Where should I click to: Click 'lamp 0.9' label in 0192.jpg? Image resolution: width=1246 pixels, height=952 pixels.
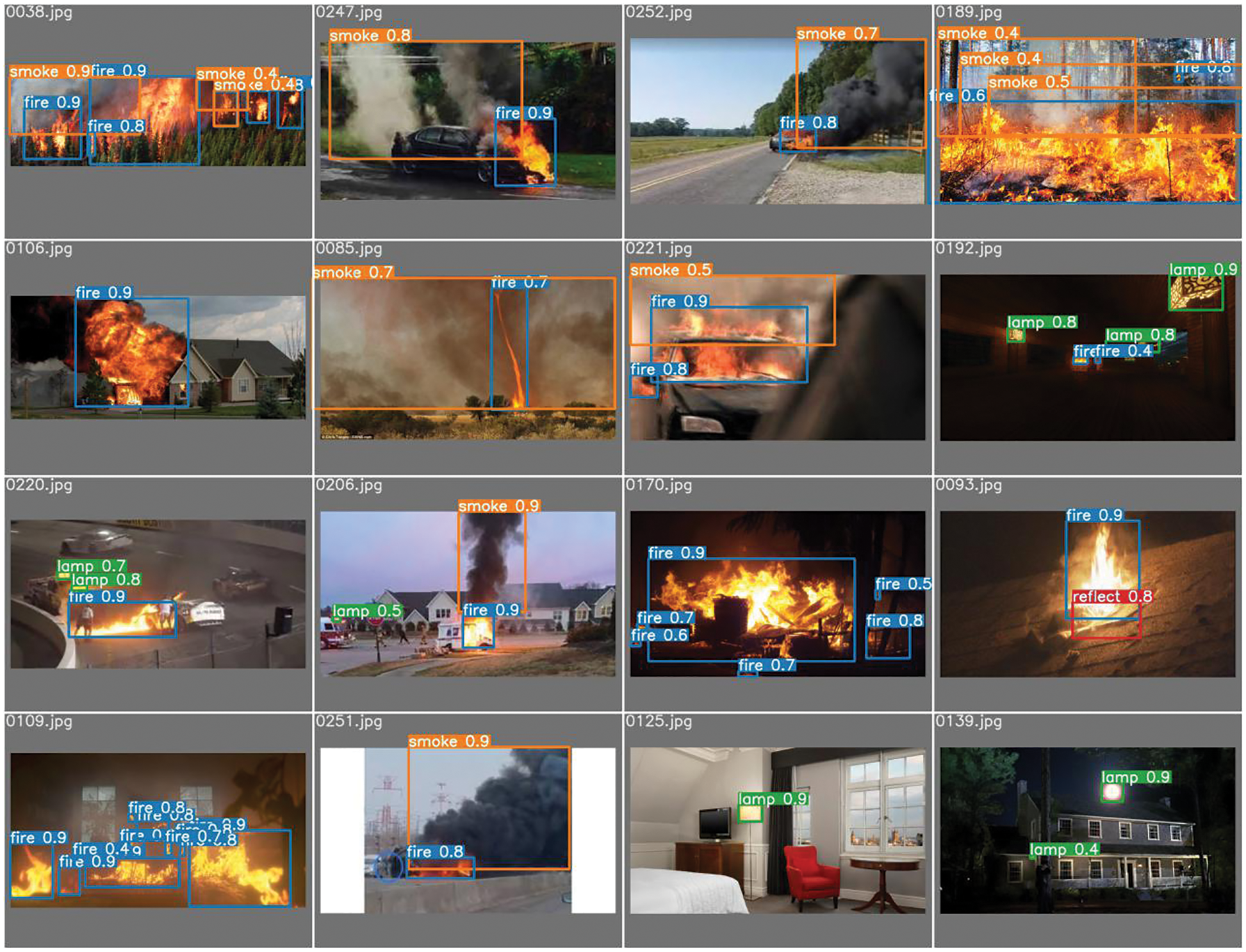click(1202, 270)
